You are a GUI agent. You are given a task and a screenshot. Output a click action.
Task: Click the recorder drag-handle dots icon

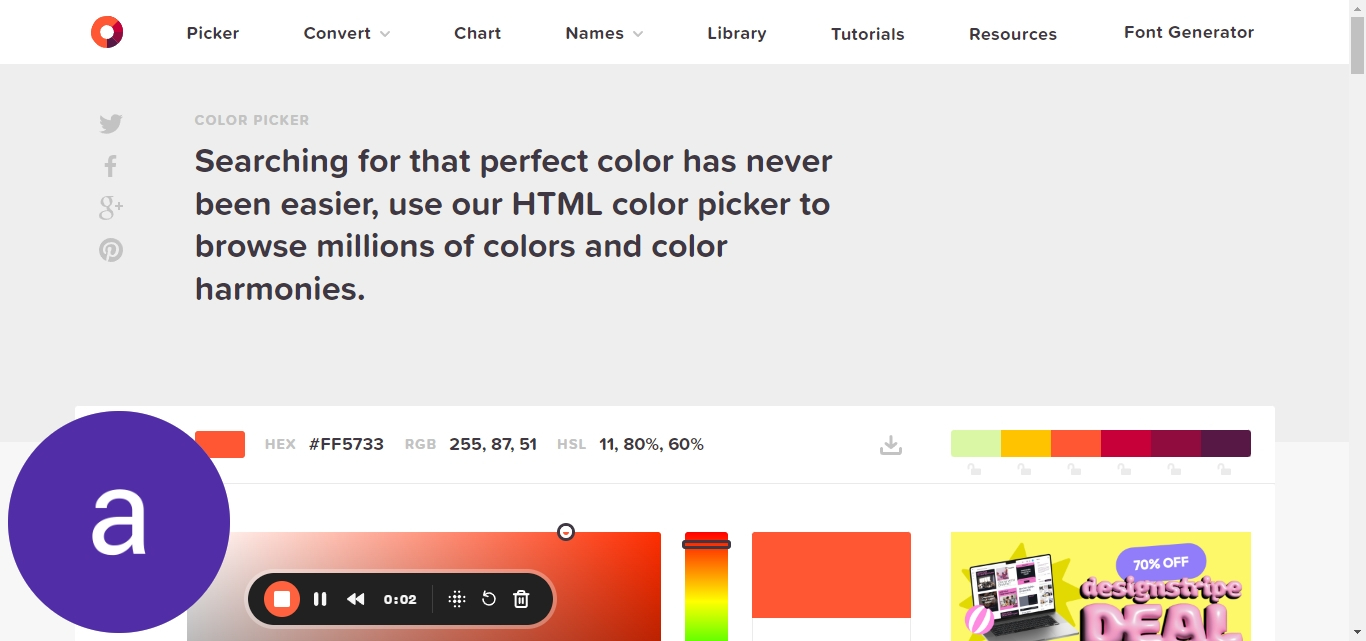(x=457, y=599)
